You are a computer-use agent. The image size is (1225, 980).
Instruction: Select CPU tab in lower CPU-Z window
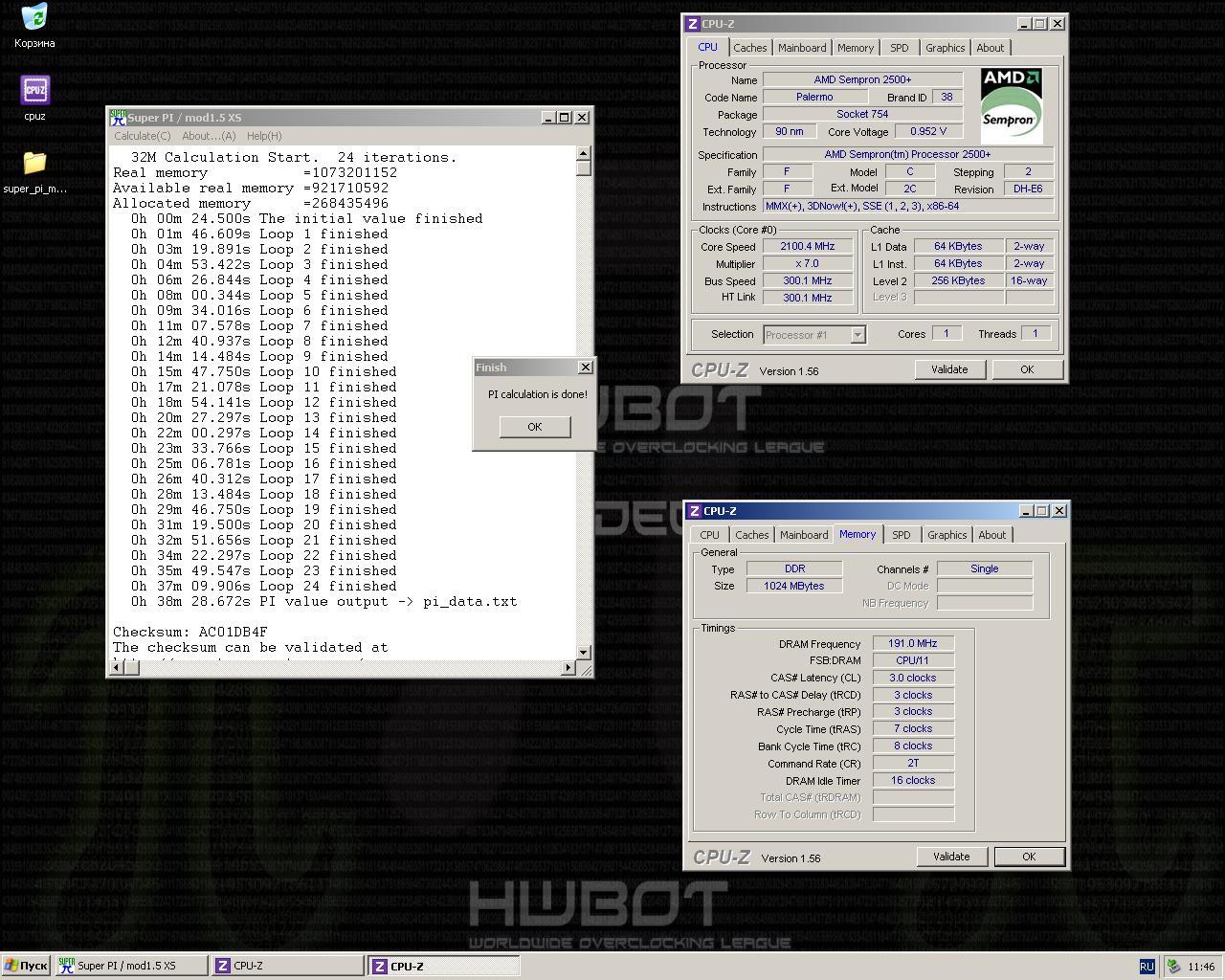(x=710, y=535)
